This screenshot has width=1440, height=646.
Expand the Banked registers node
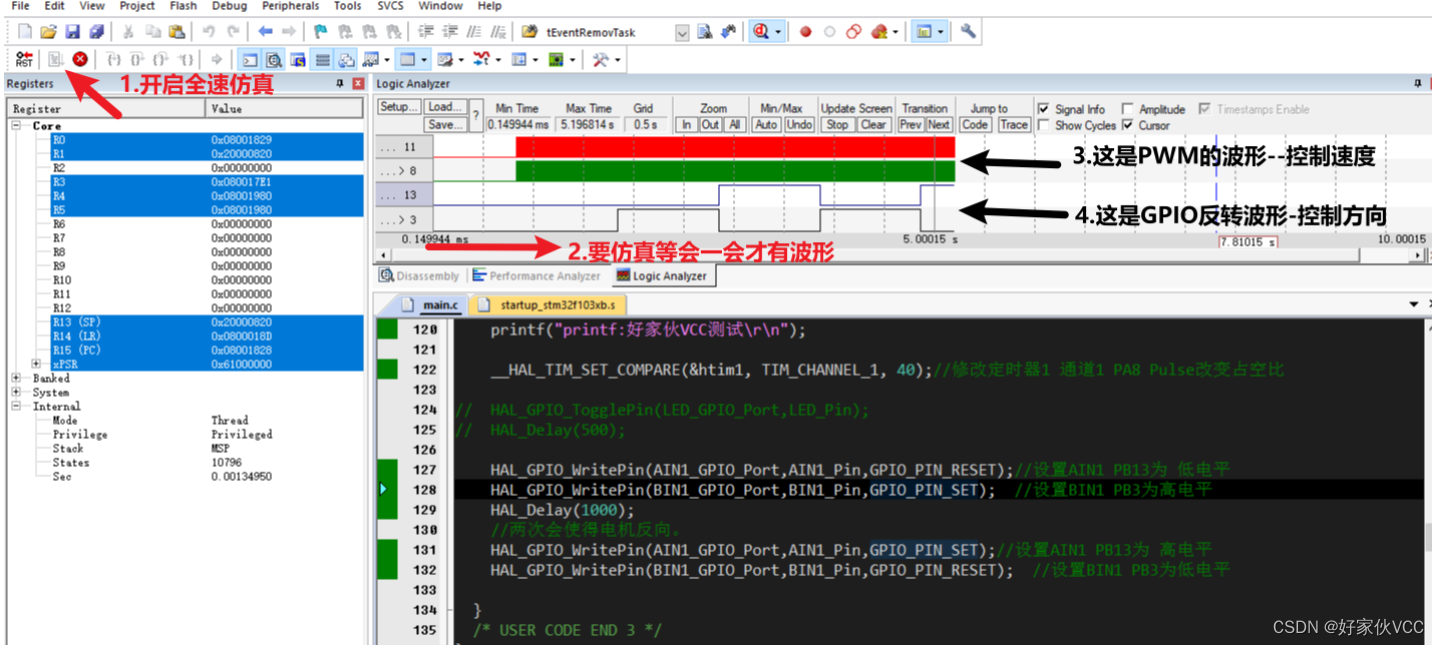click(17, 379)
